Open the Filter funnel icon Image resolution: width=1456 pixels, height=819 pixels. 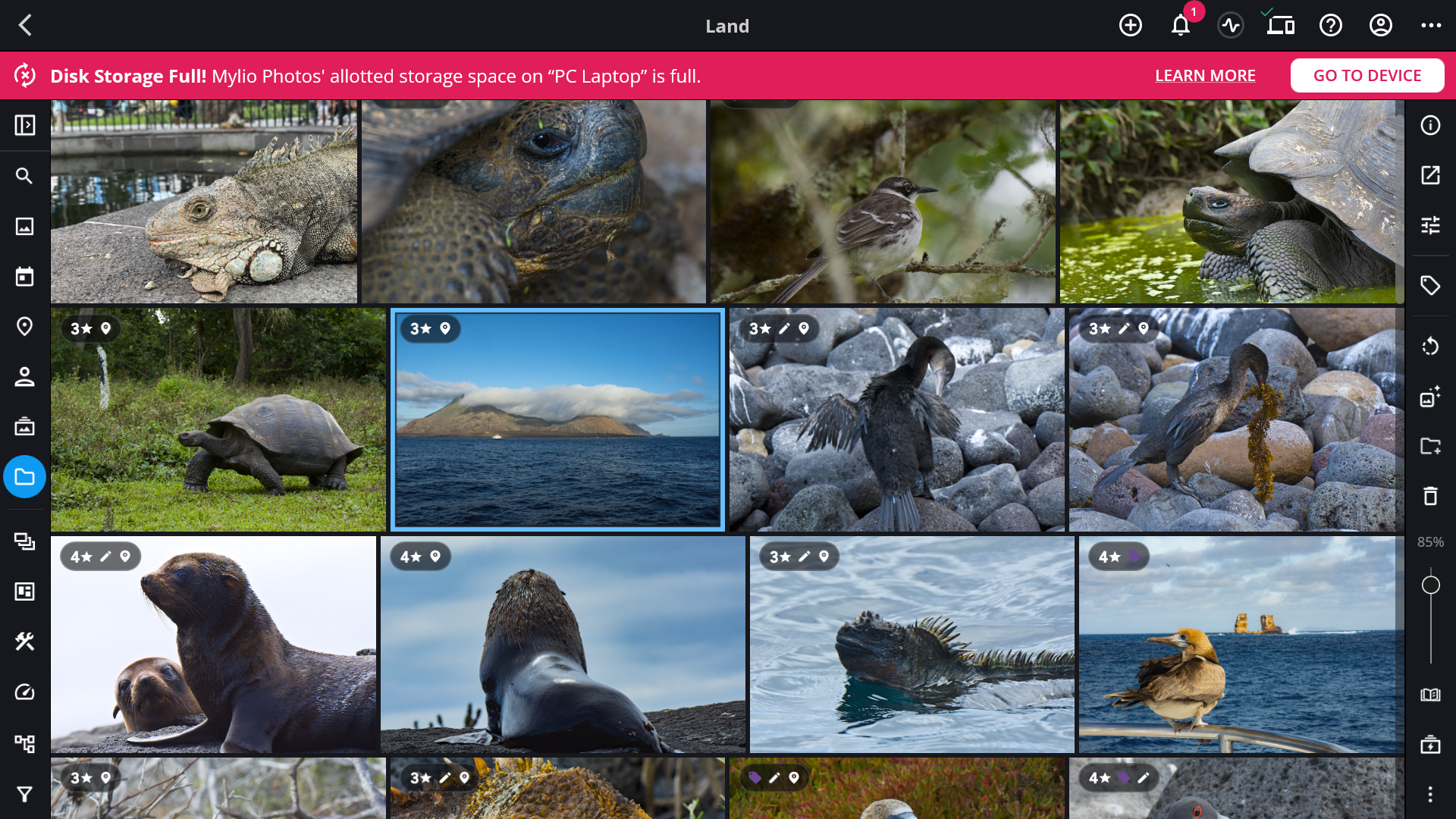pos(24,794)
